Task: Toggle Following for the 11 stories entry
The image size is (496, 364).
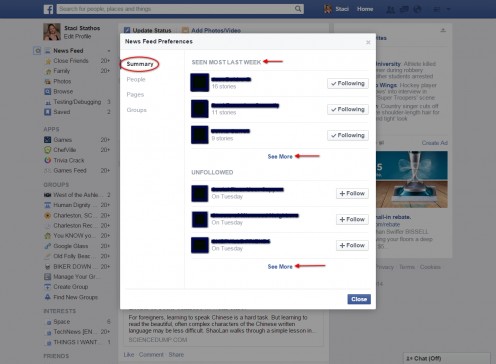Action: pyautogui.click(x=348, y=109)
